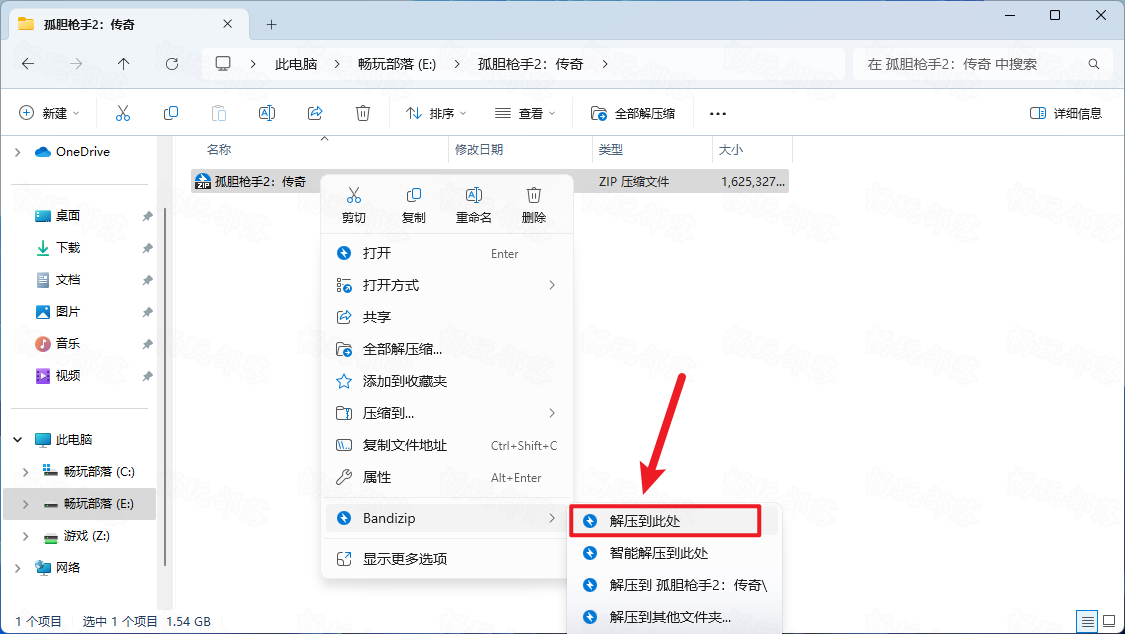Open the 排序 sort dropdown

click(436, 113)
